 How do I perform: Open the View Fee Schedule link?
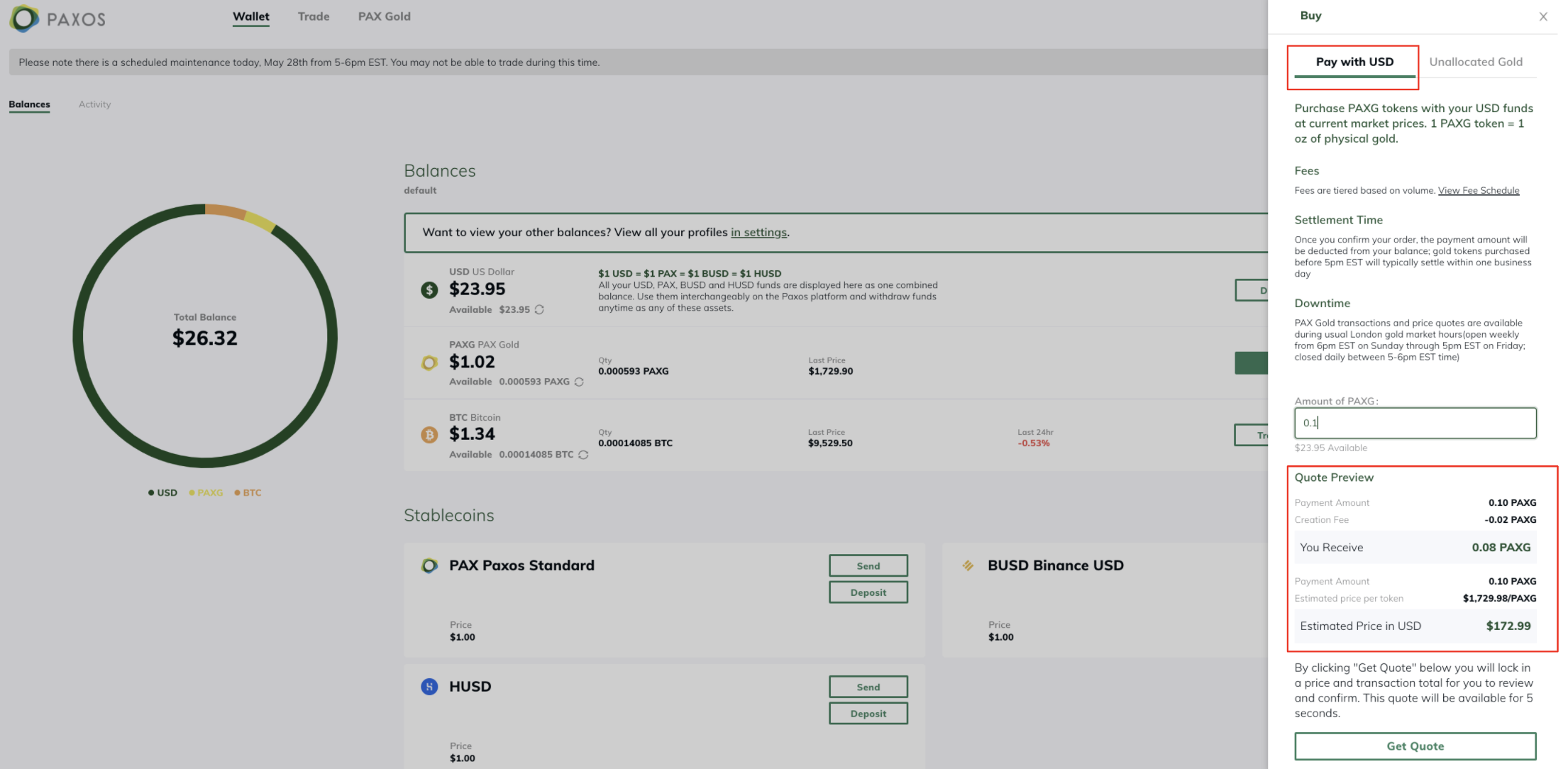[x=1479, y=191]
